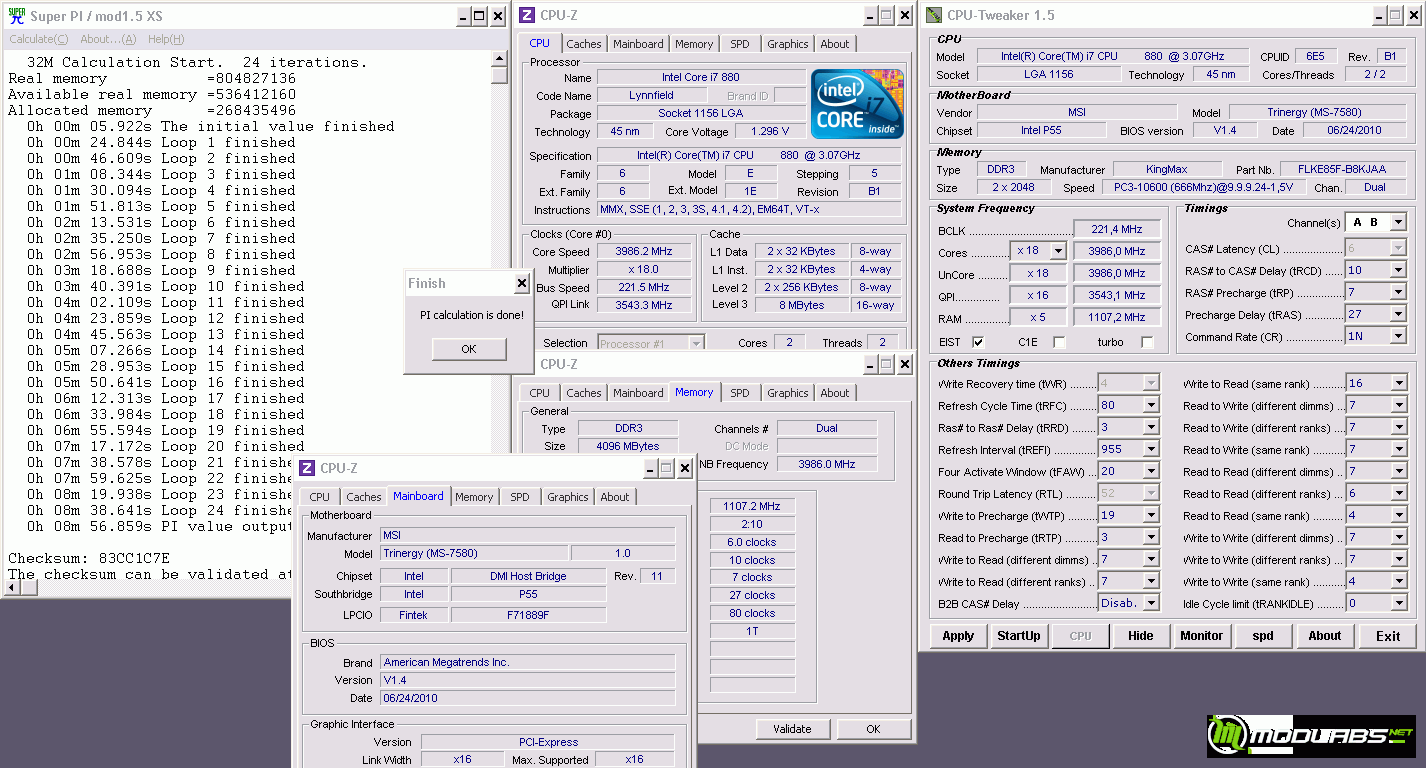Open the RAS# to CAS# Delay (tRCD) dropdown
Viewport: 1426px width, 768px height.
pos(1398,270)
